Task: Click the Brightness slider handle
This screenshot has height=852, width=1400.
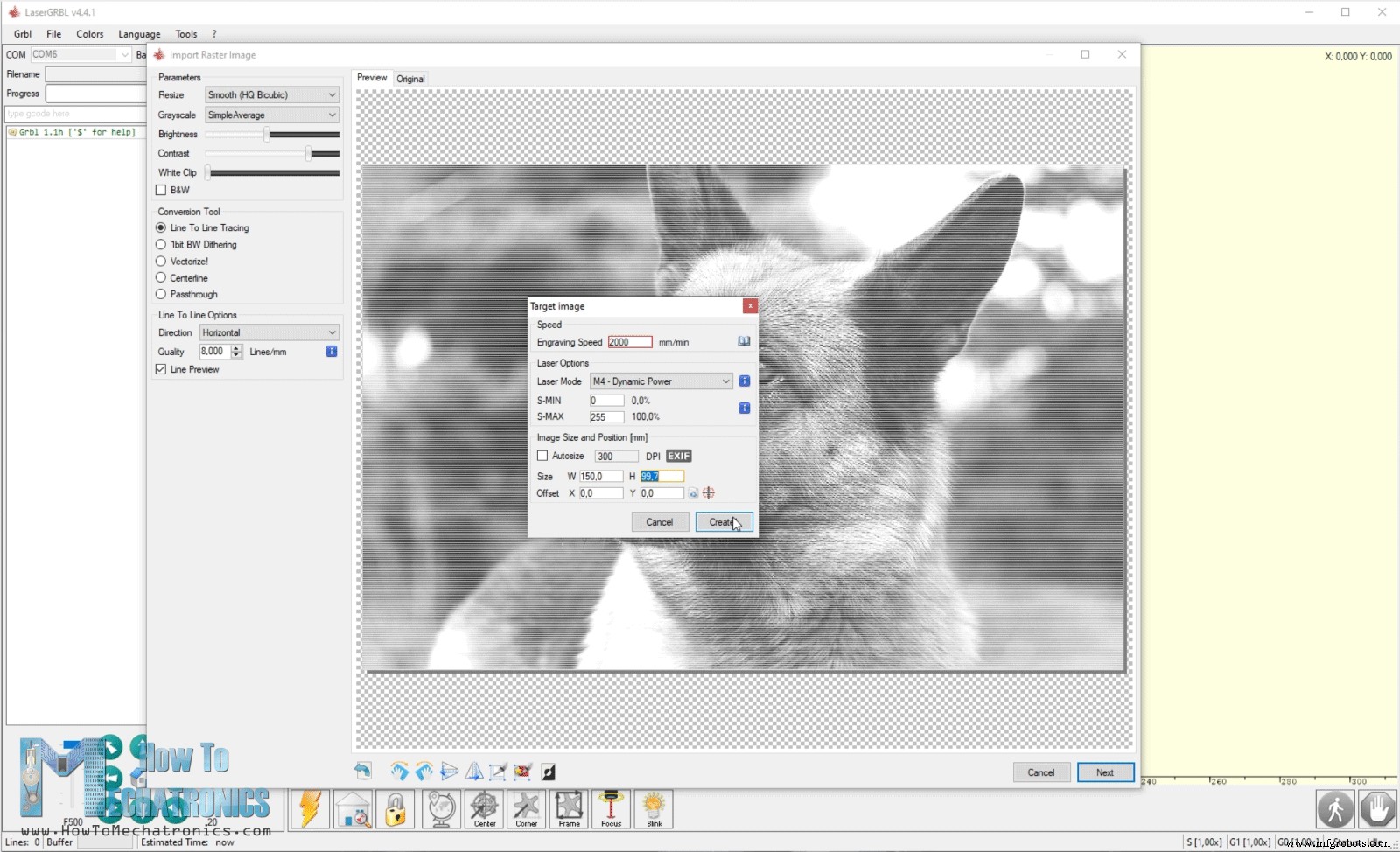Action: [267, 135]
